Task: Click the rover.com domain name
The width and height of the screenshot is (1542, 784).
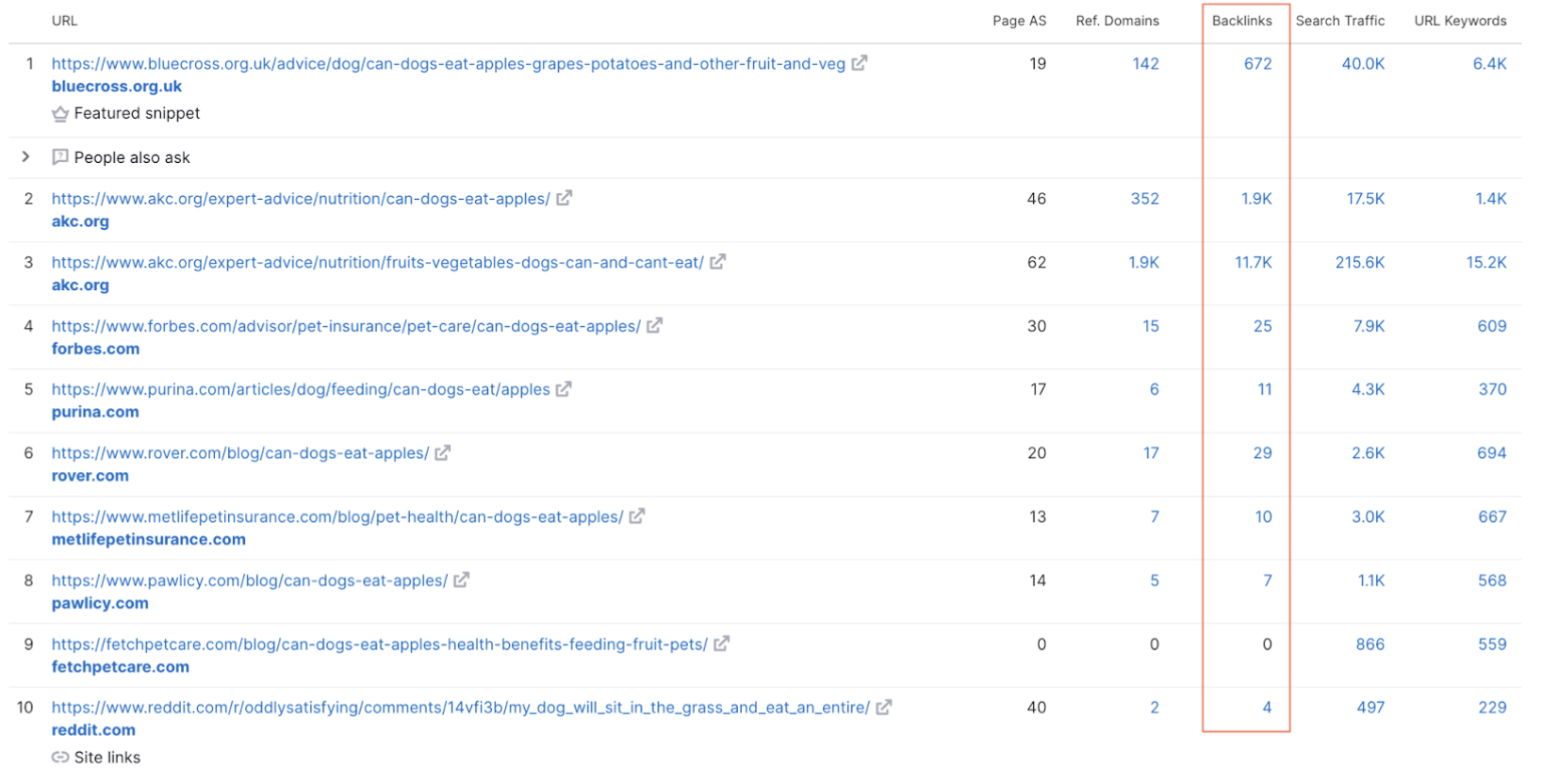Action: coord(90,476)
